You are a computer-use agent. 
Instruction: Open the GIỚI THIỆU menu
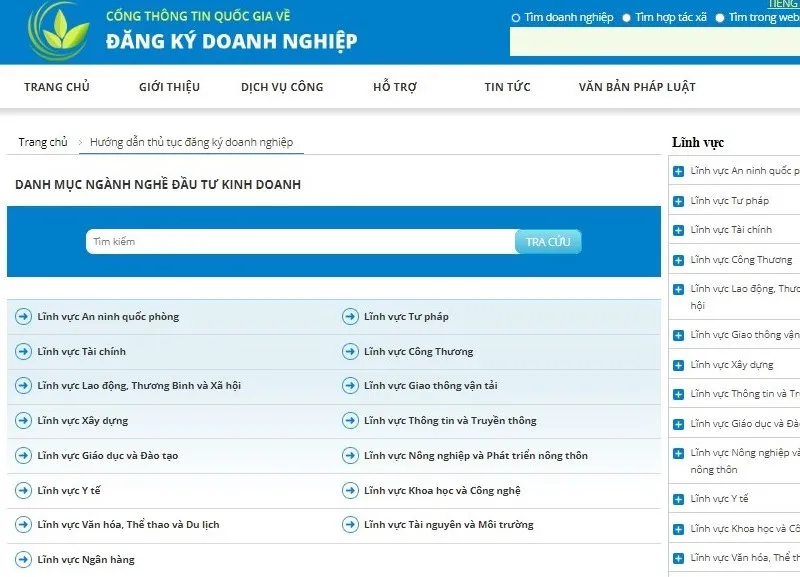pyautogui.click(x=169, y=87)
